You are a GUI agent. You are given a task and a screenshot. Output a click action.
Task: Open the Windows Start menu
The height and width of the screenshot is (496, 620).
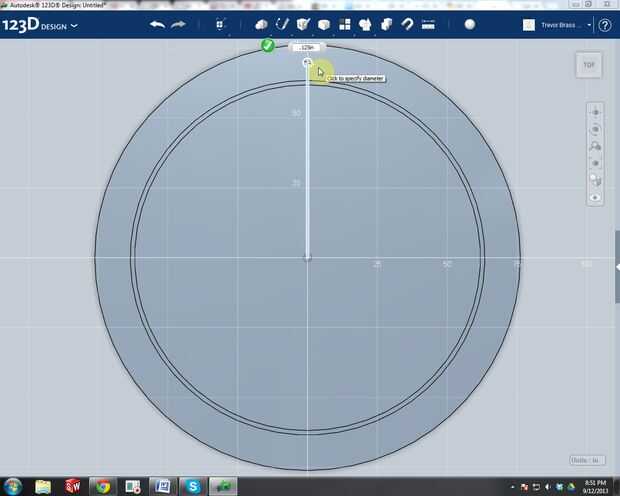pyautogui.click(x=12, y=486)
